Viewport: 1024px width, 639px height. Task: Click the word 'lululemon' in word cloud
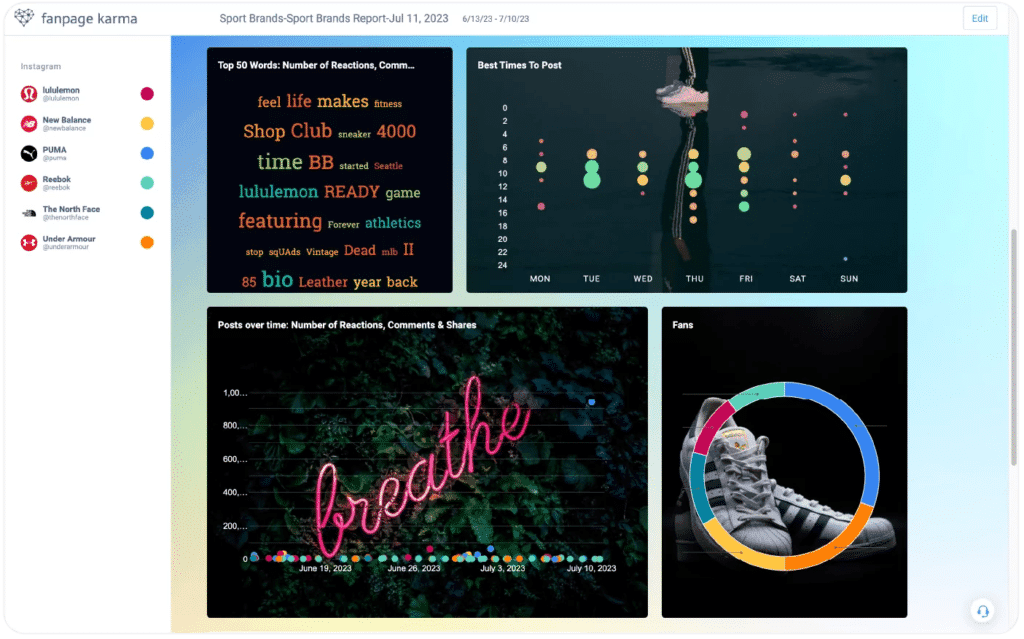click(278, 191)
